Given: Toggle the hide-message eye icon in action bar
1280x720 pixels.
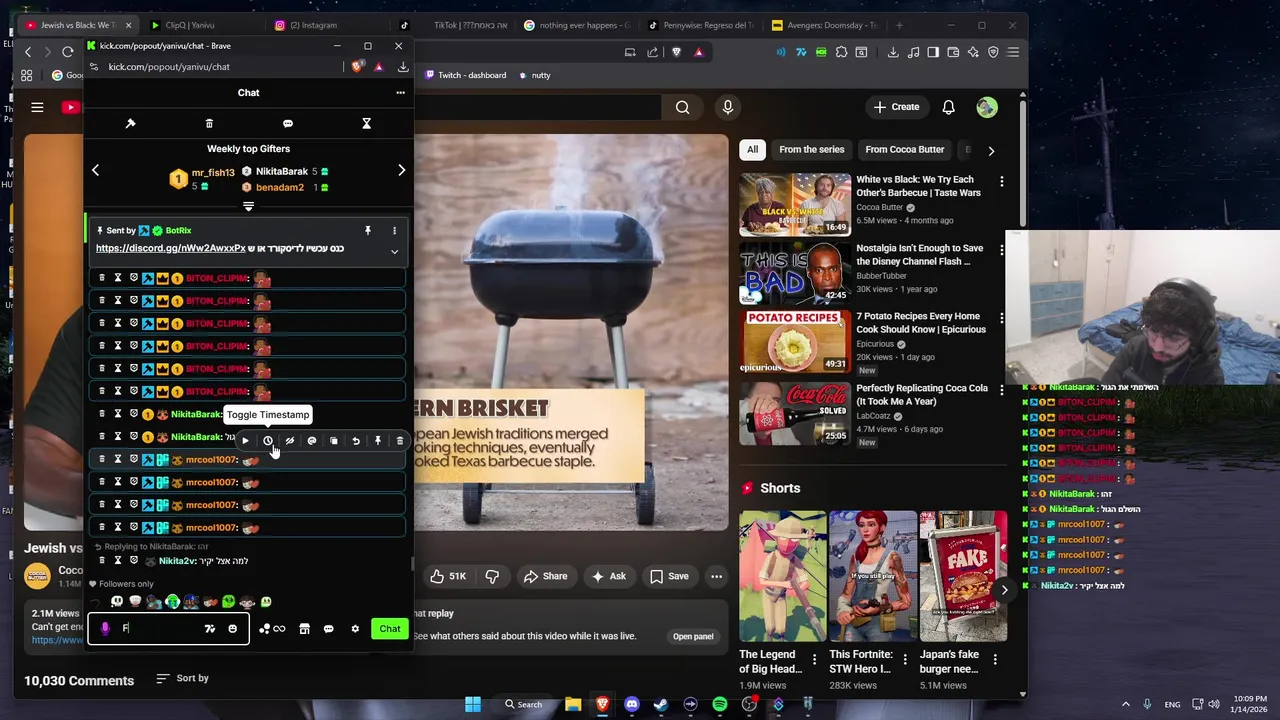Looking at the screenshot, I should (x=290, y=441).
